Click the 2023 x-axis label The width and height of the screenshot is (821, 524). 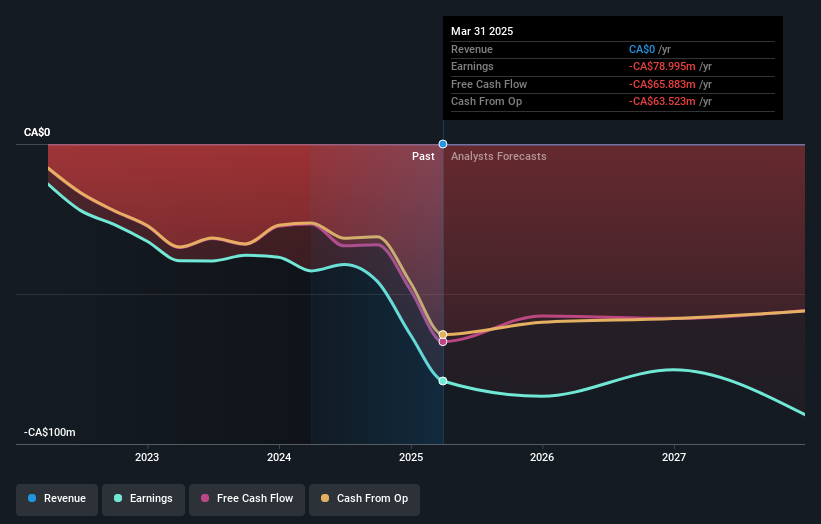pos(147,458)
